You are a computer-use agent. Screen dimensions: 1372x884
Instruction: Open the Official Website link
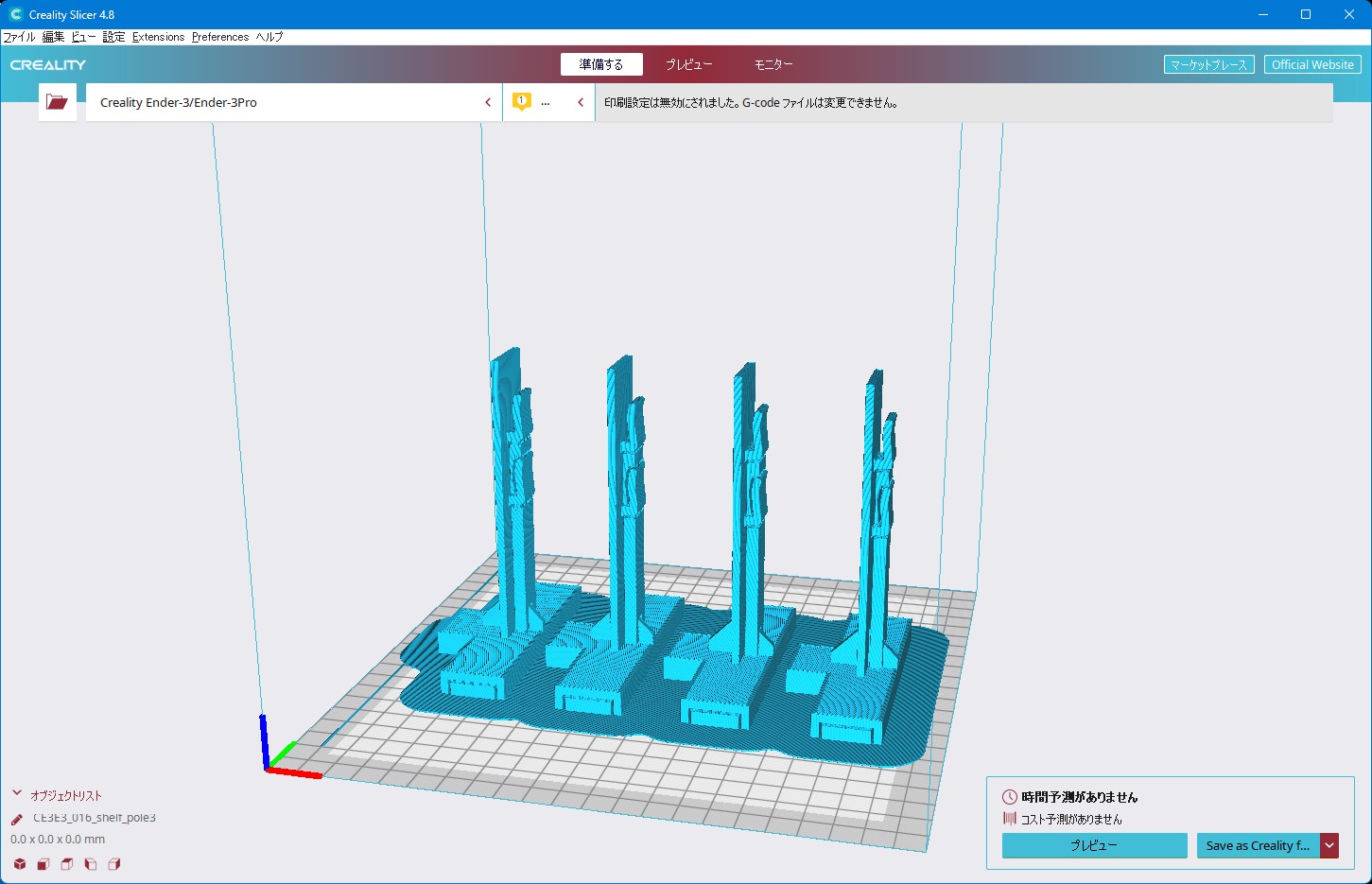point(1312,64)
